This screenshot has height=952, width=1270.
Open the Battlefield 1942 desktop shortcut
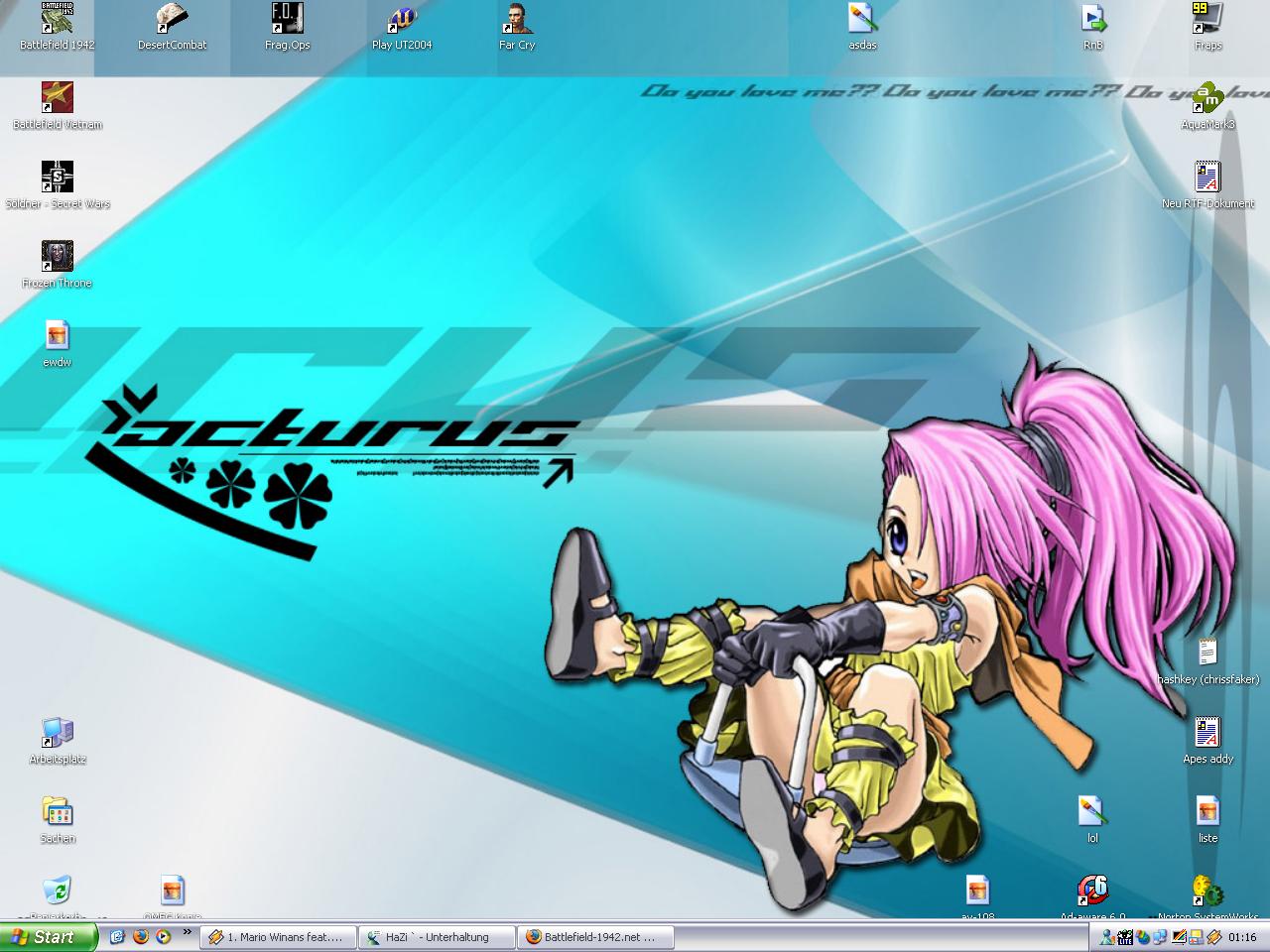click(x=58, y=20)
